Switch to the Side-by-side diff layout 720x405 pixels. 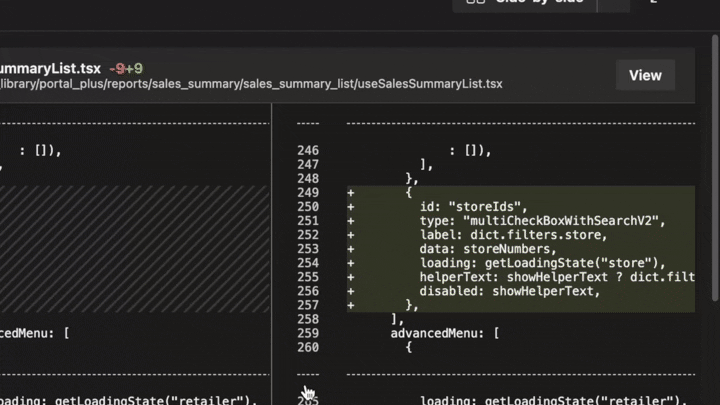[x=524, y=3]
